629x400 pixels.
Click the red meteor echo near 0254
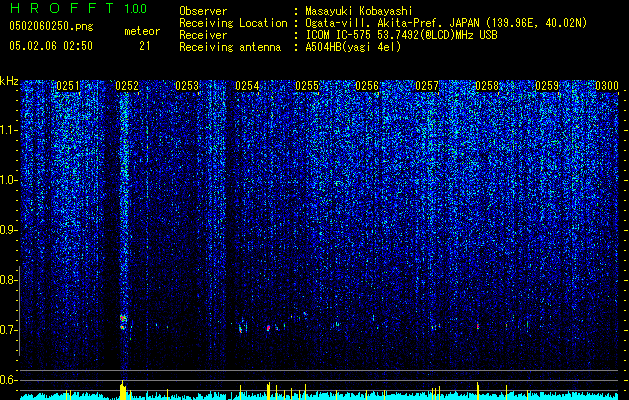[268, 328]
